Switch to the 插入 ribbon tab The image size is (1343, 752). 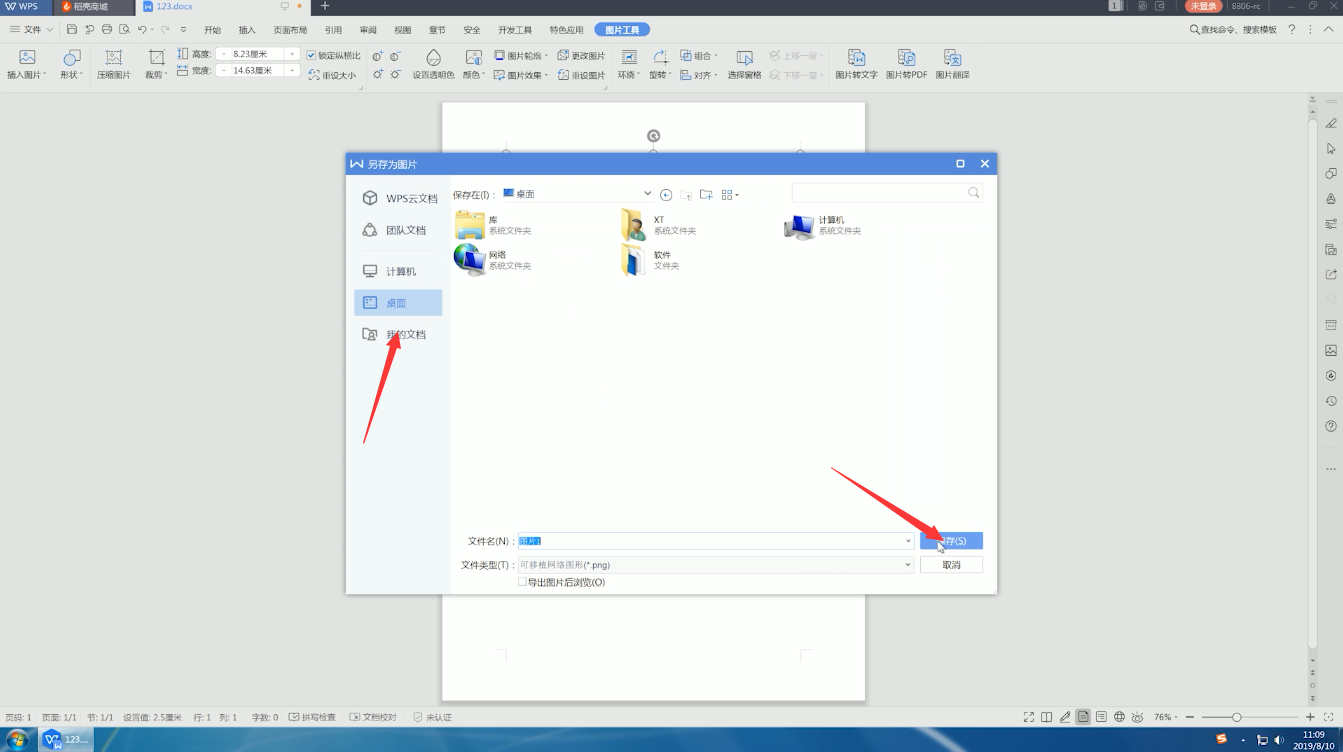247,30
